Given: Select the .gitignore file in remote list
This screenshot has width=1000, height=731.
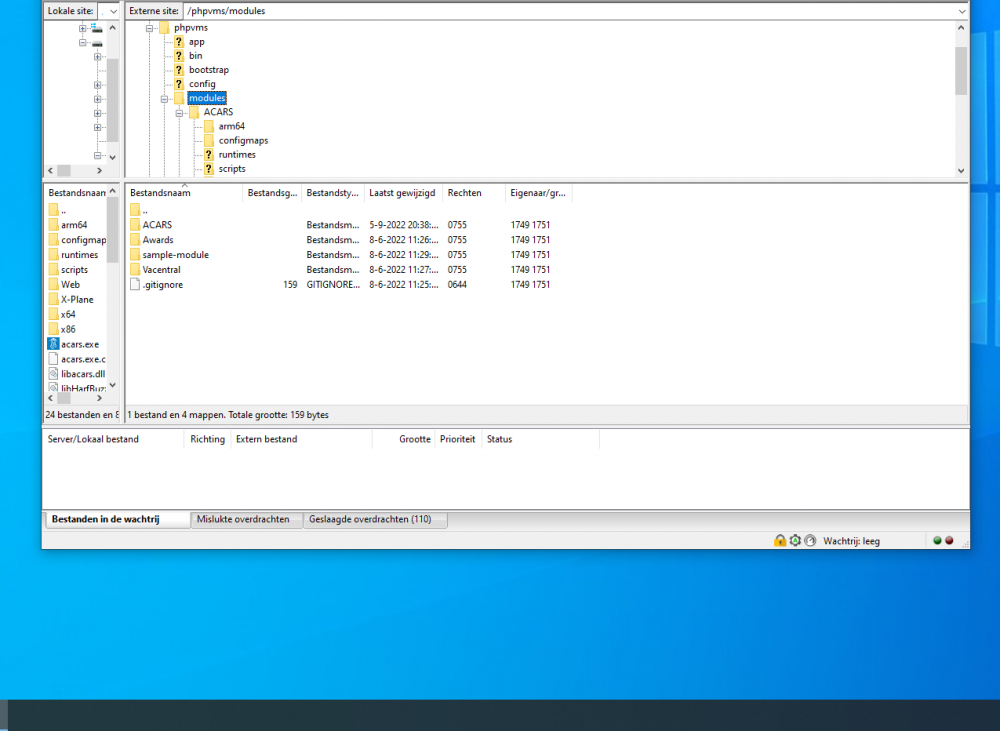Looking at the screenshot, I should click(162, 285).
